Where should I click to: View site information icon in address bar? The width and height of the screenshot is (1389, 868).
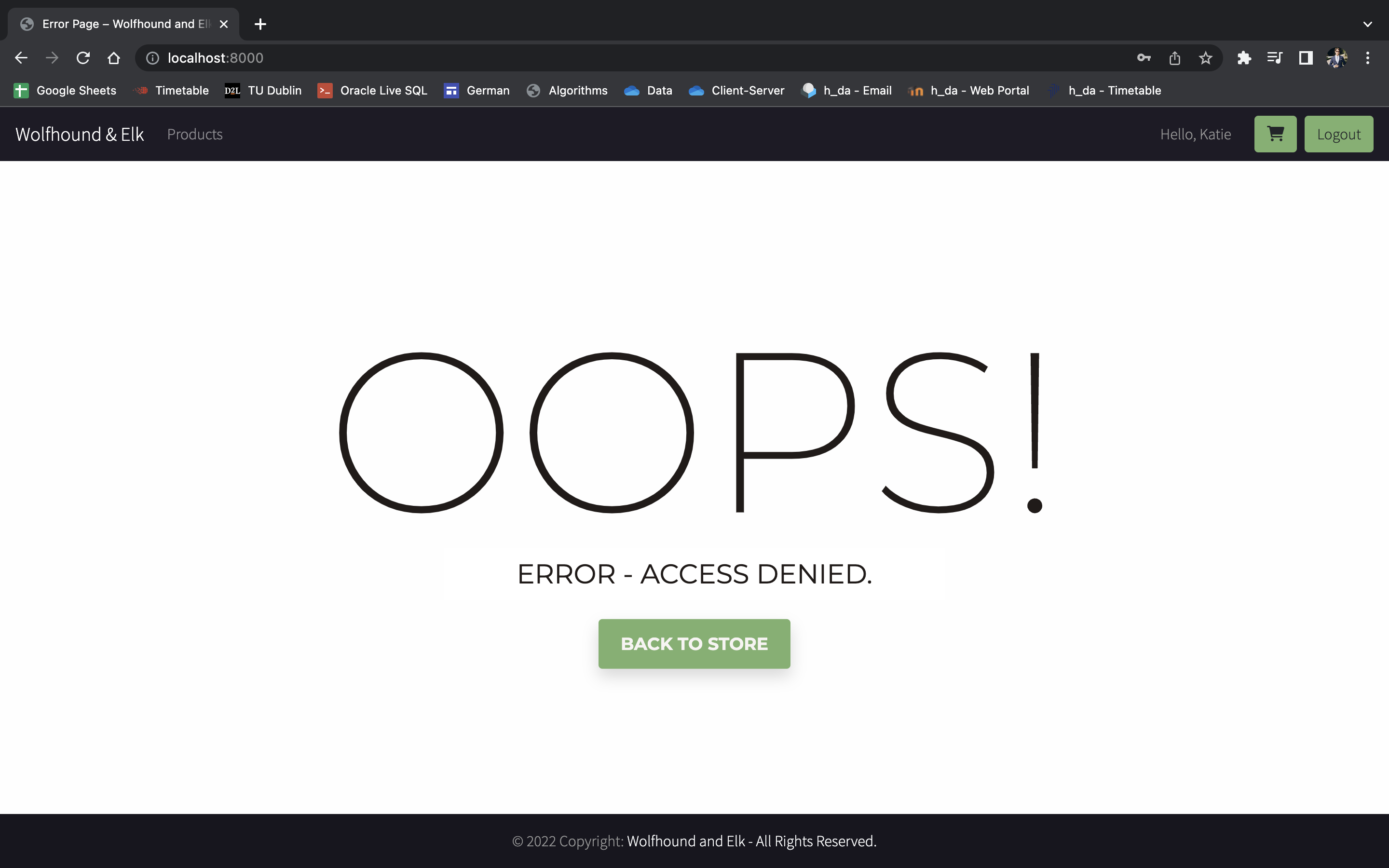(152, 58)
